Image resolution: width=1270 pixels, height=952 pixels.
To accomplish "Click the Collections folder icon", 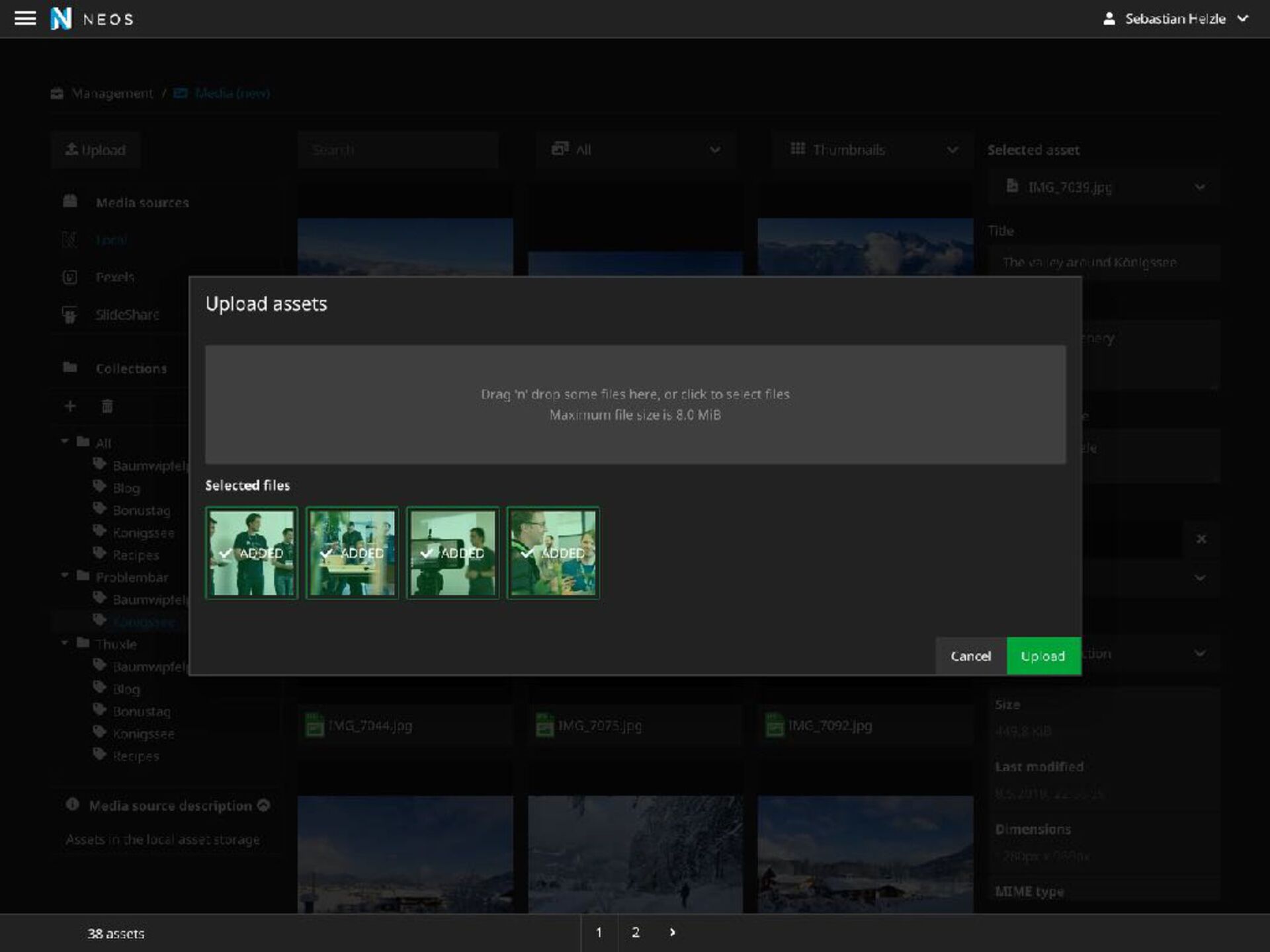I will click(70, 368).
